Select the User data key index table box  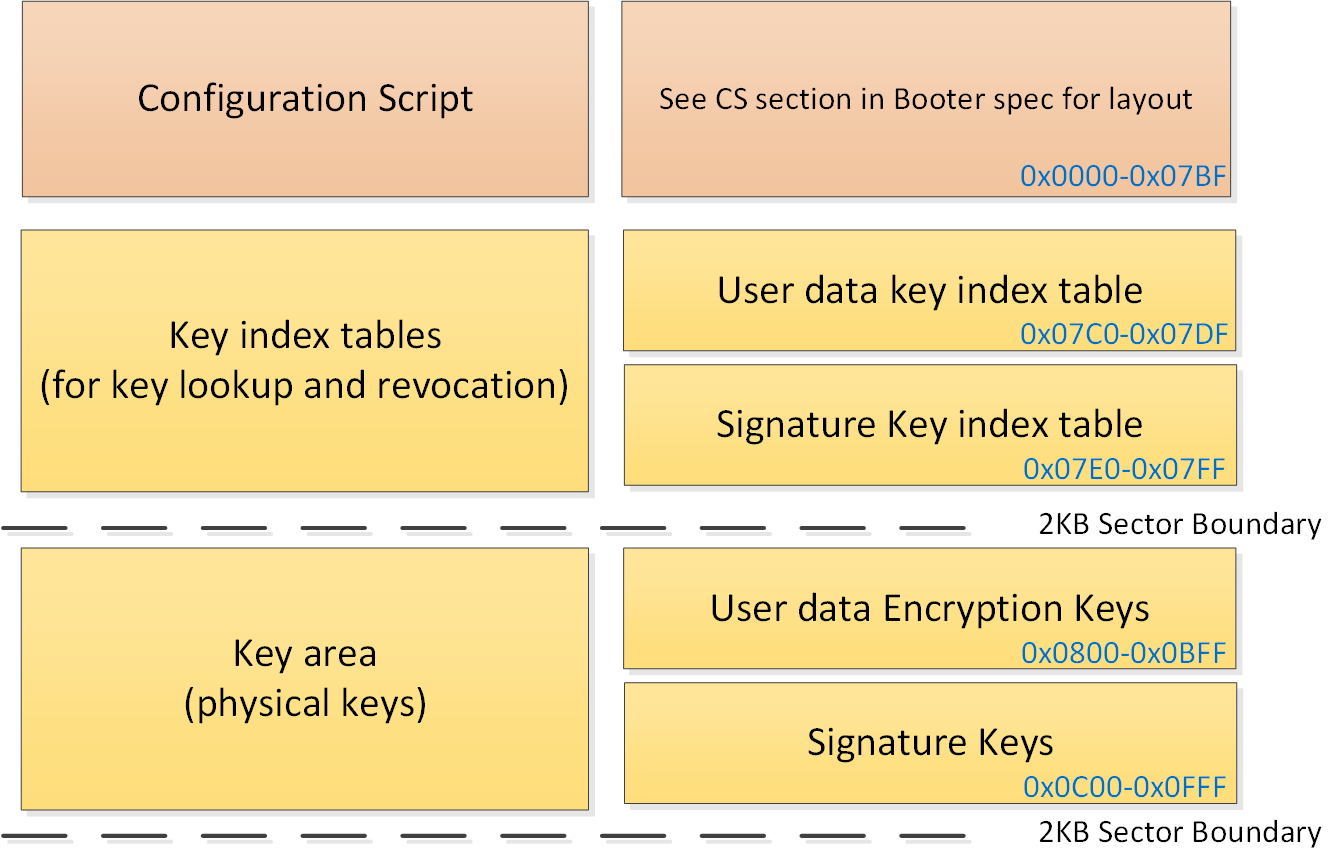929,290
